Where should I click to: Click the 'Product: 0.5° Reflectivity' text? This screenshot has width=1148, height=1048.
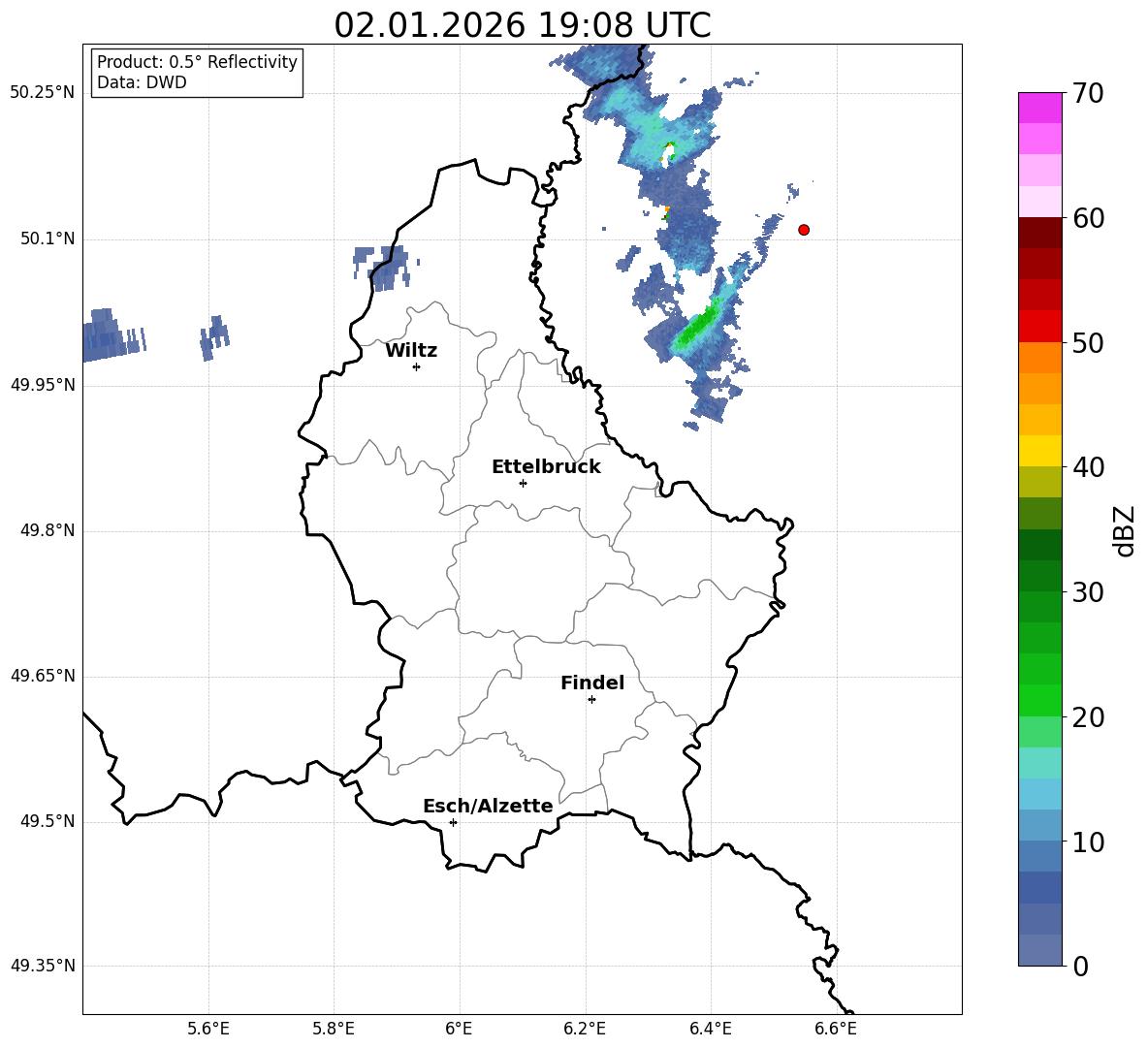click(197, 62)
